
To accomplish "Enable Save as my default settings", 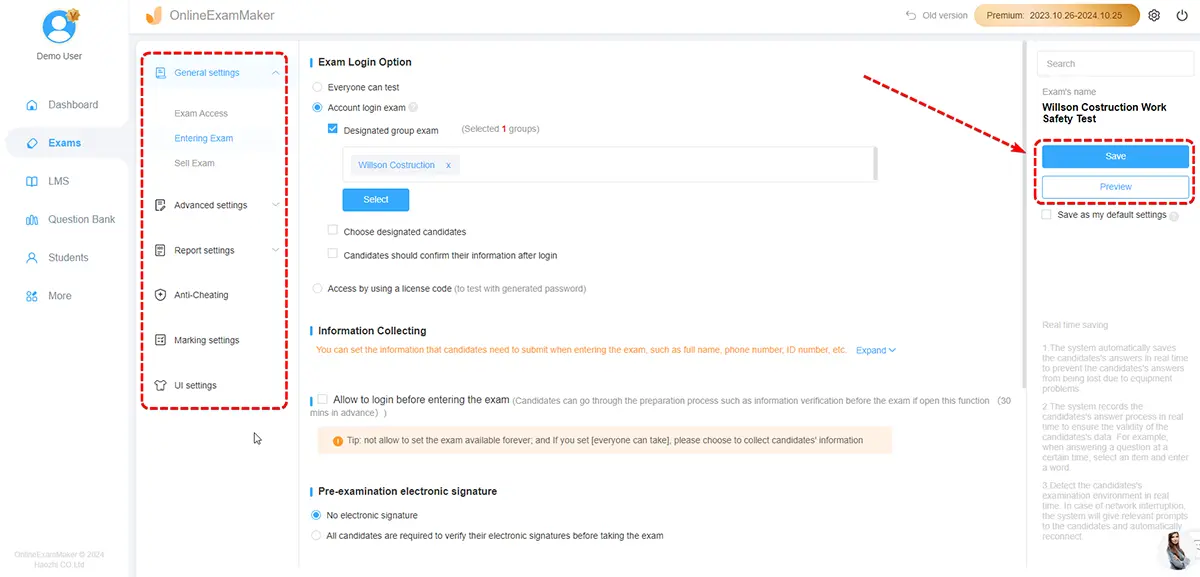I will pyautogui.click(x=1046, y=215).
